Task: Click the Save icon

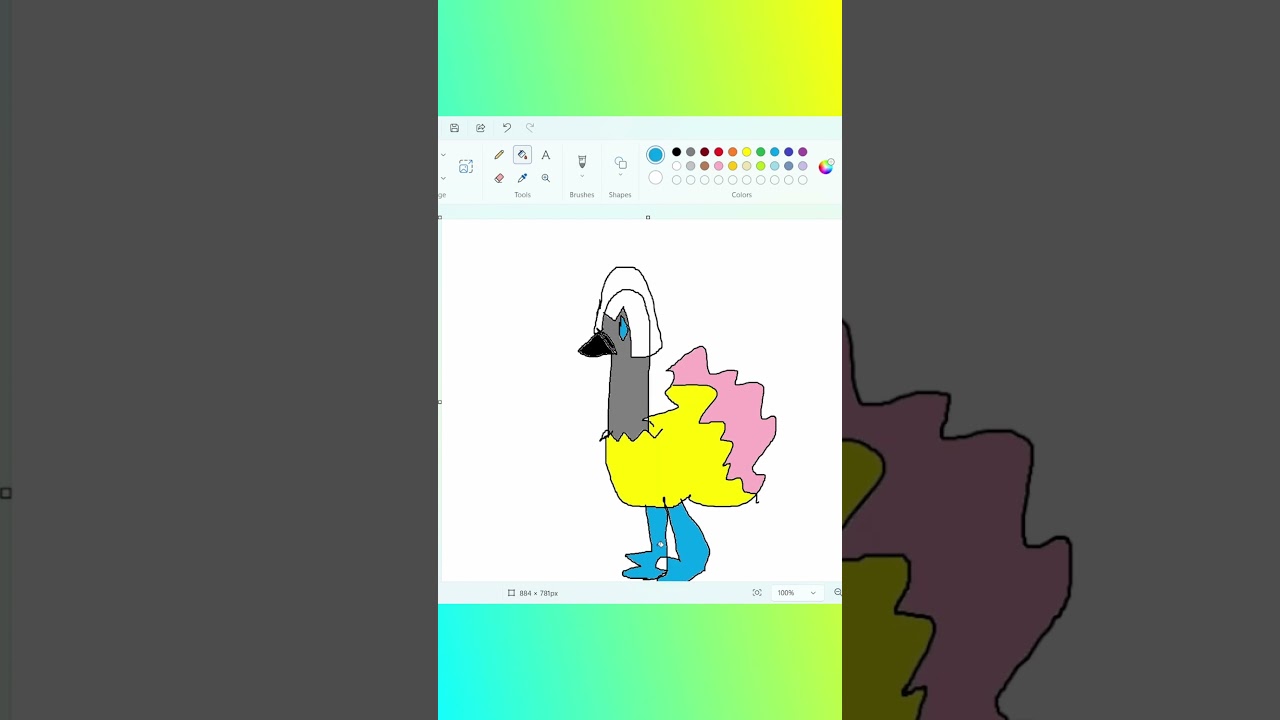Action: click(454, 128)
